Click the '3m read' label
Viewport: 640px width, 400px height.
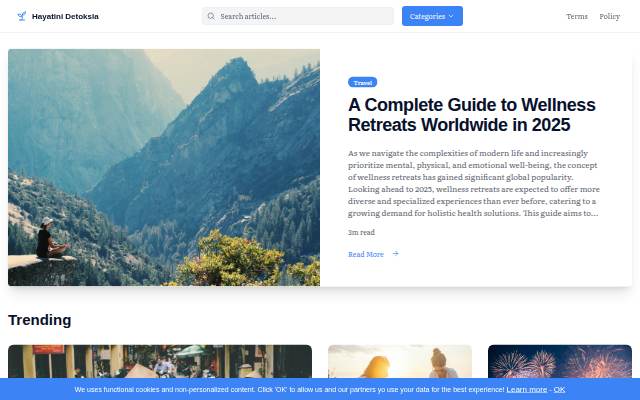[361, 232]
